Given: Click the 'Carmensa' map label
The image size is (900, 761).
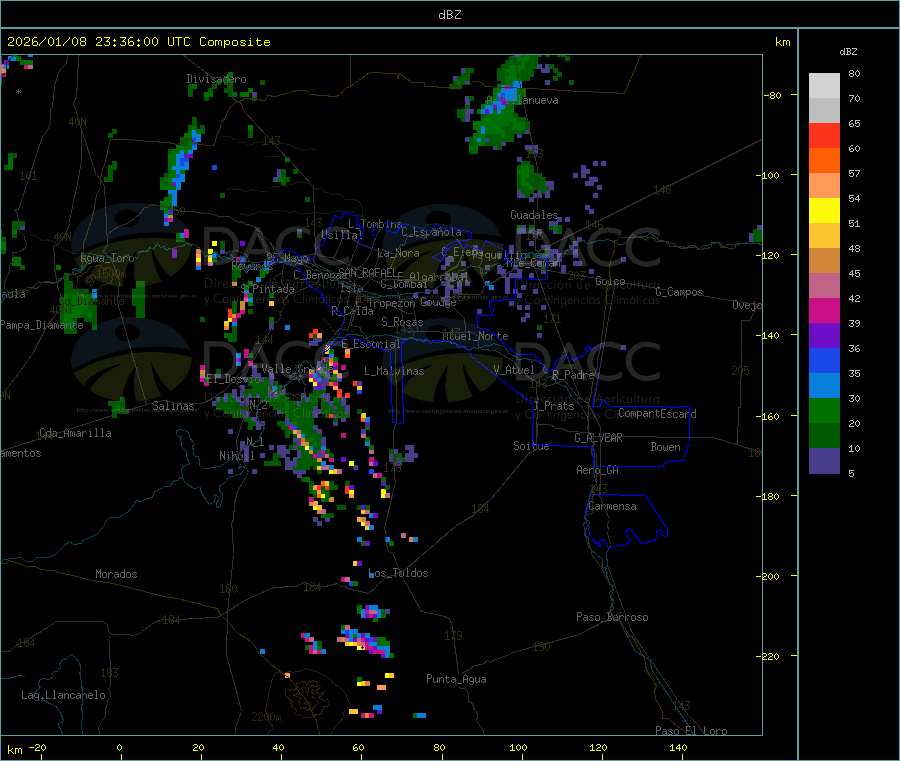Looking at the screenshot, I should 612,506.
